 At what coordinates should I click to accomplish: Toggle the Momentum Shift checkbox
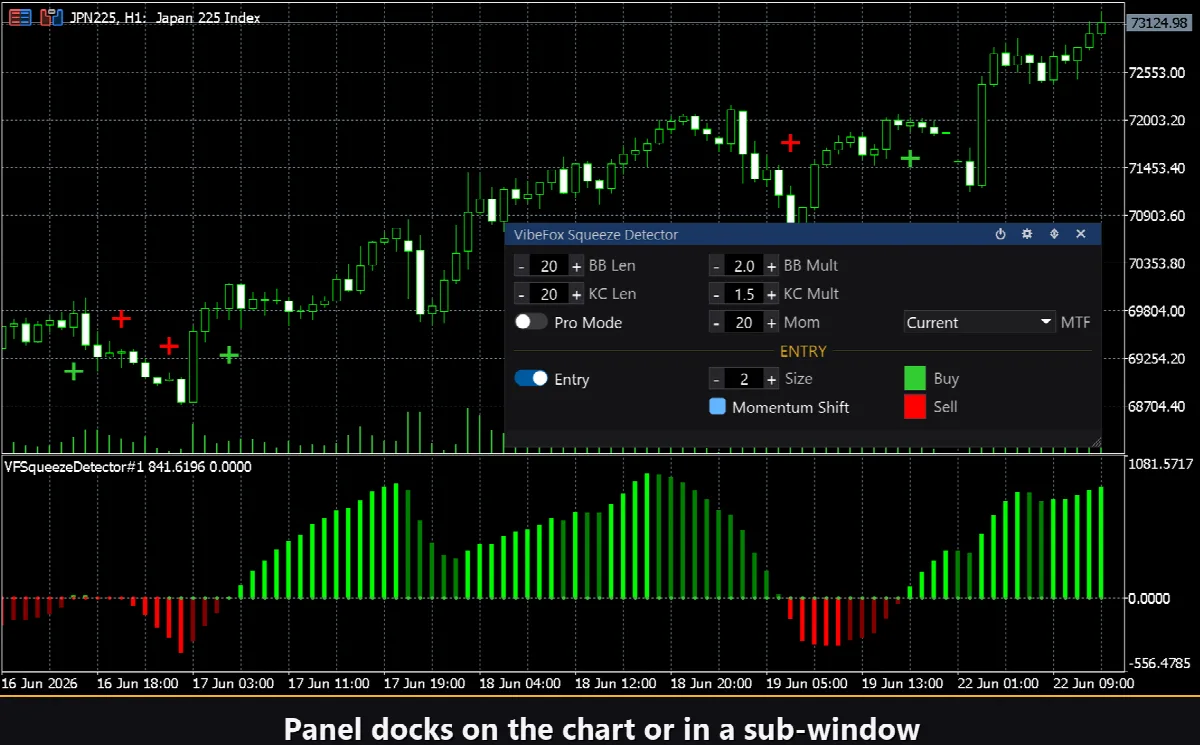coord(717,407)
